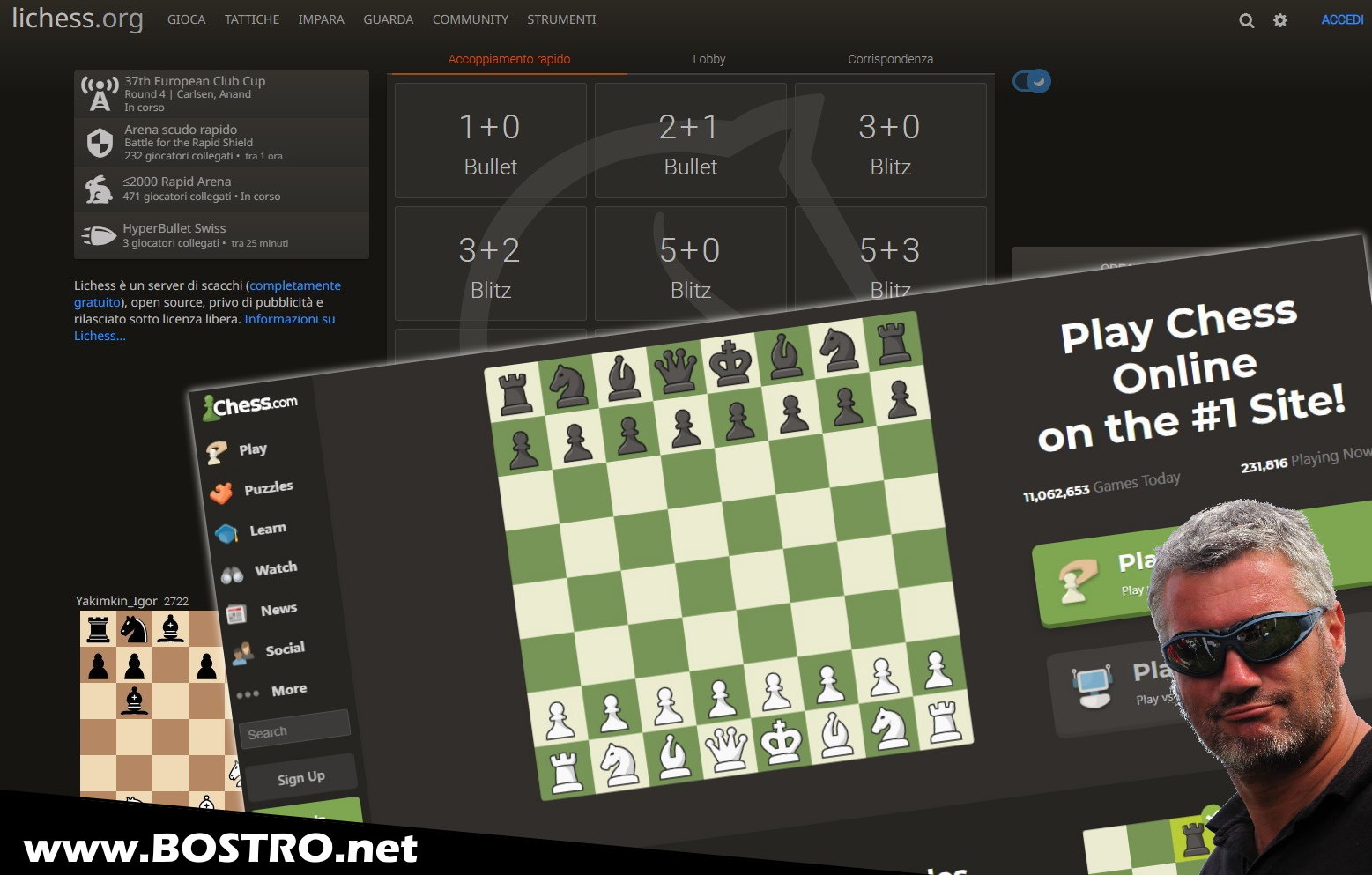
Task: Open Puzzles label in Chess.com sidebar
Action: (269, 488)
